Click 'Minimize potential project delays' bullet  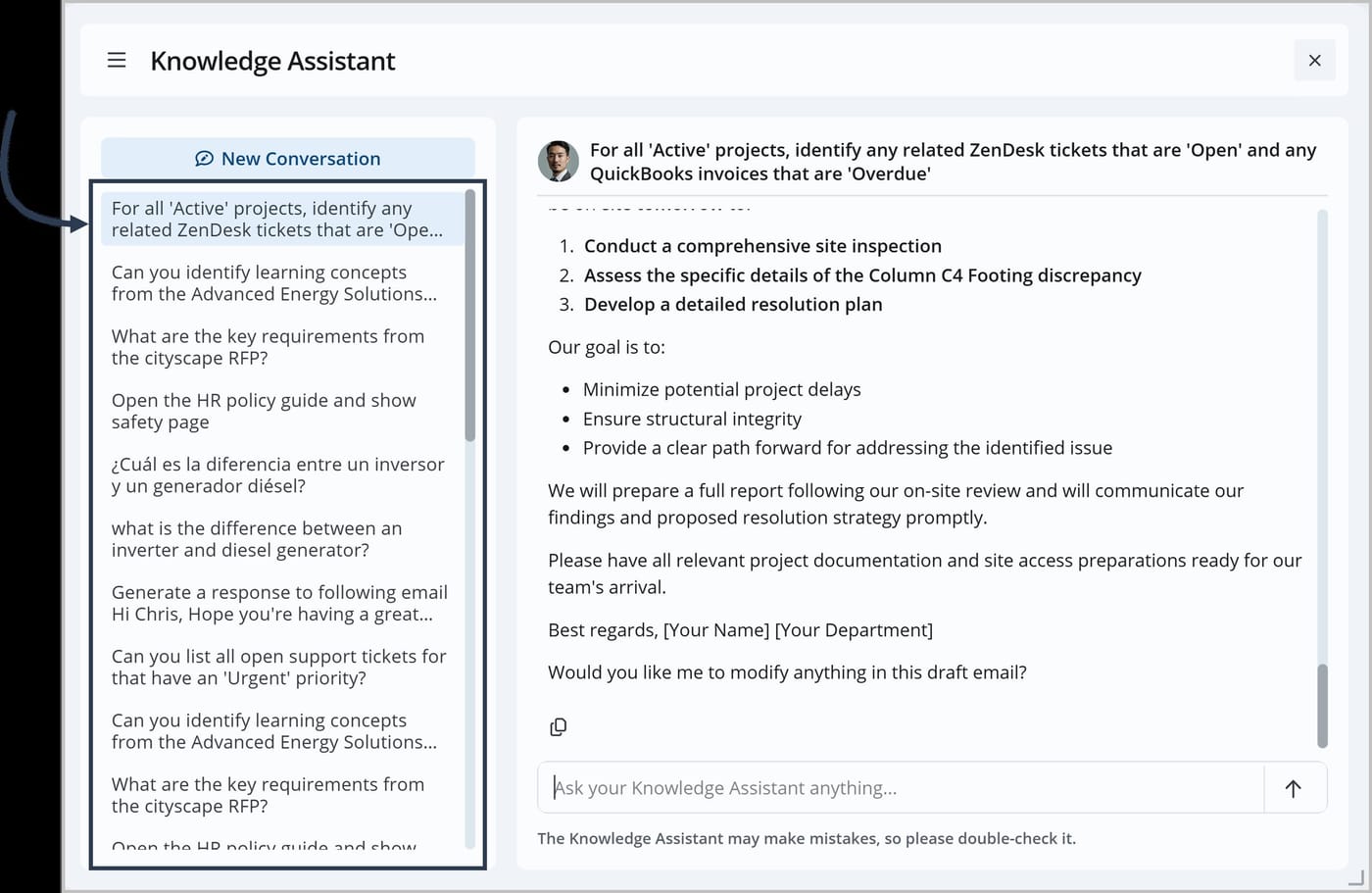pyautogui.click(x=722, y=389)
